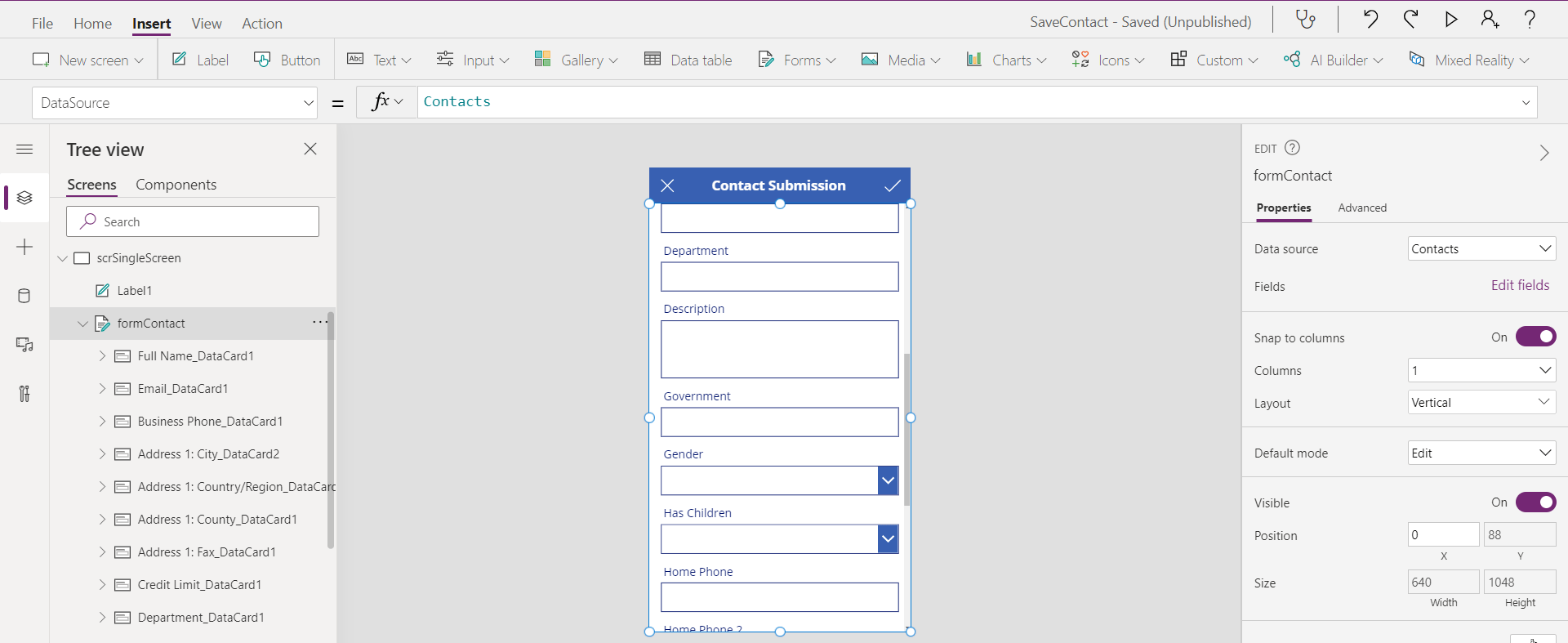Open the Columns dropdown

(1481, 370)
